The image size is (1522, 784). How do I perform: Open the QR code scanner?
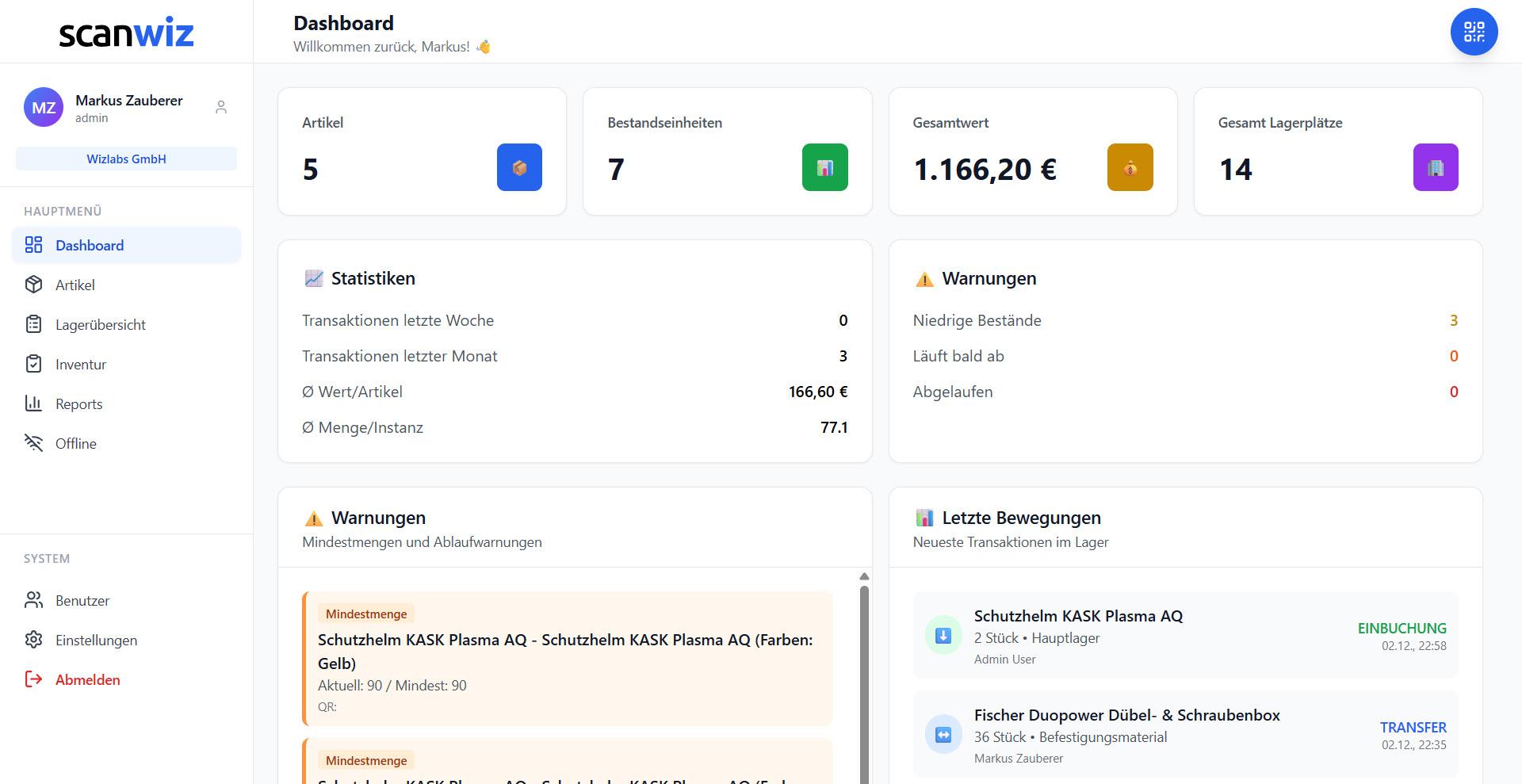click(x=1473, y=31)
